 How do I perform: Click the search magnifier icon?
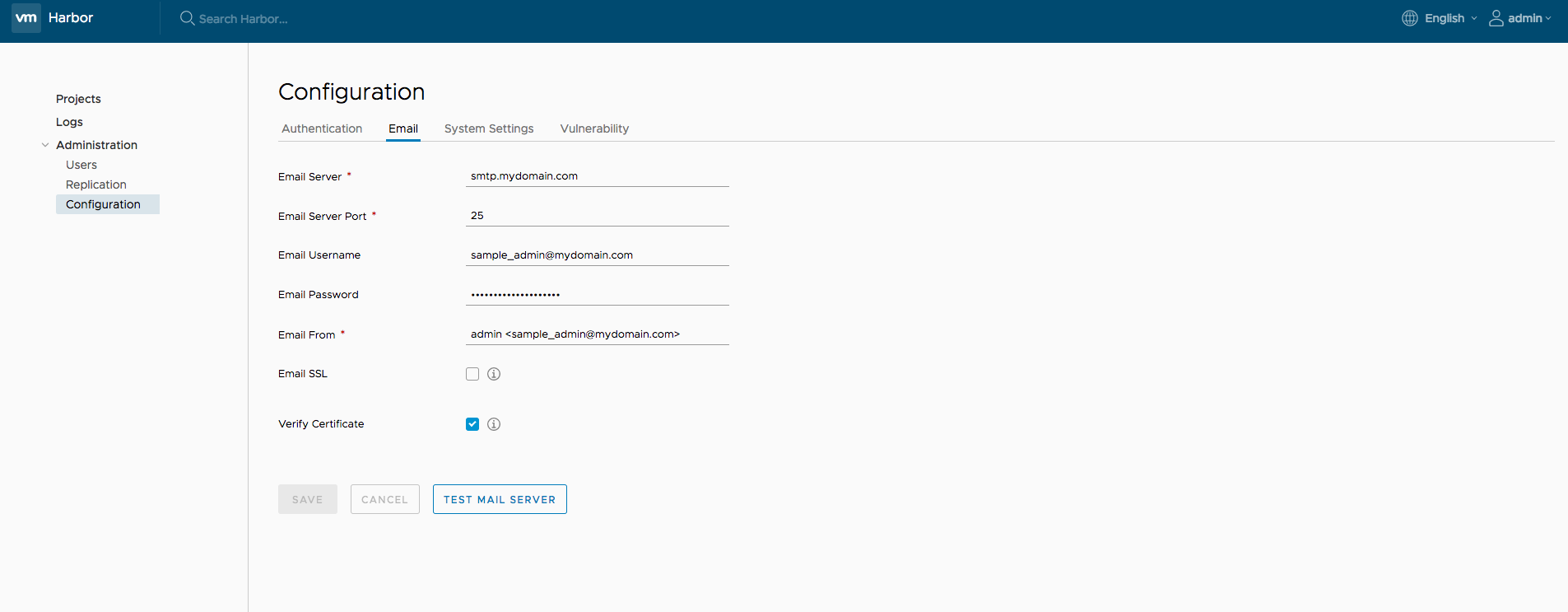187,18
